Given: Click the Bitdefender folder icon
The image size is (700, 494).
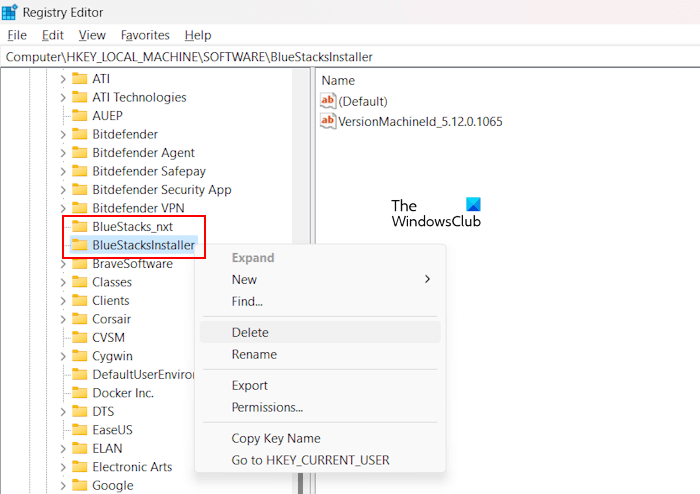Looking at the screenshot, I should click(79, 134).
